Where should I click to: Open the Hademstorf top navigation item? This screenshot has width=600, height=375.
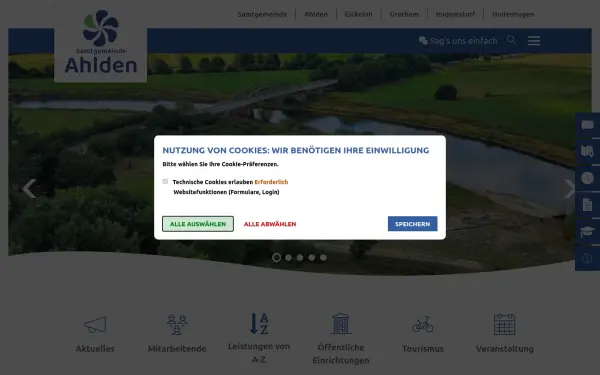pyautogui.click(x=455, y=14)
